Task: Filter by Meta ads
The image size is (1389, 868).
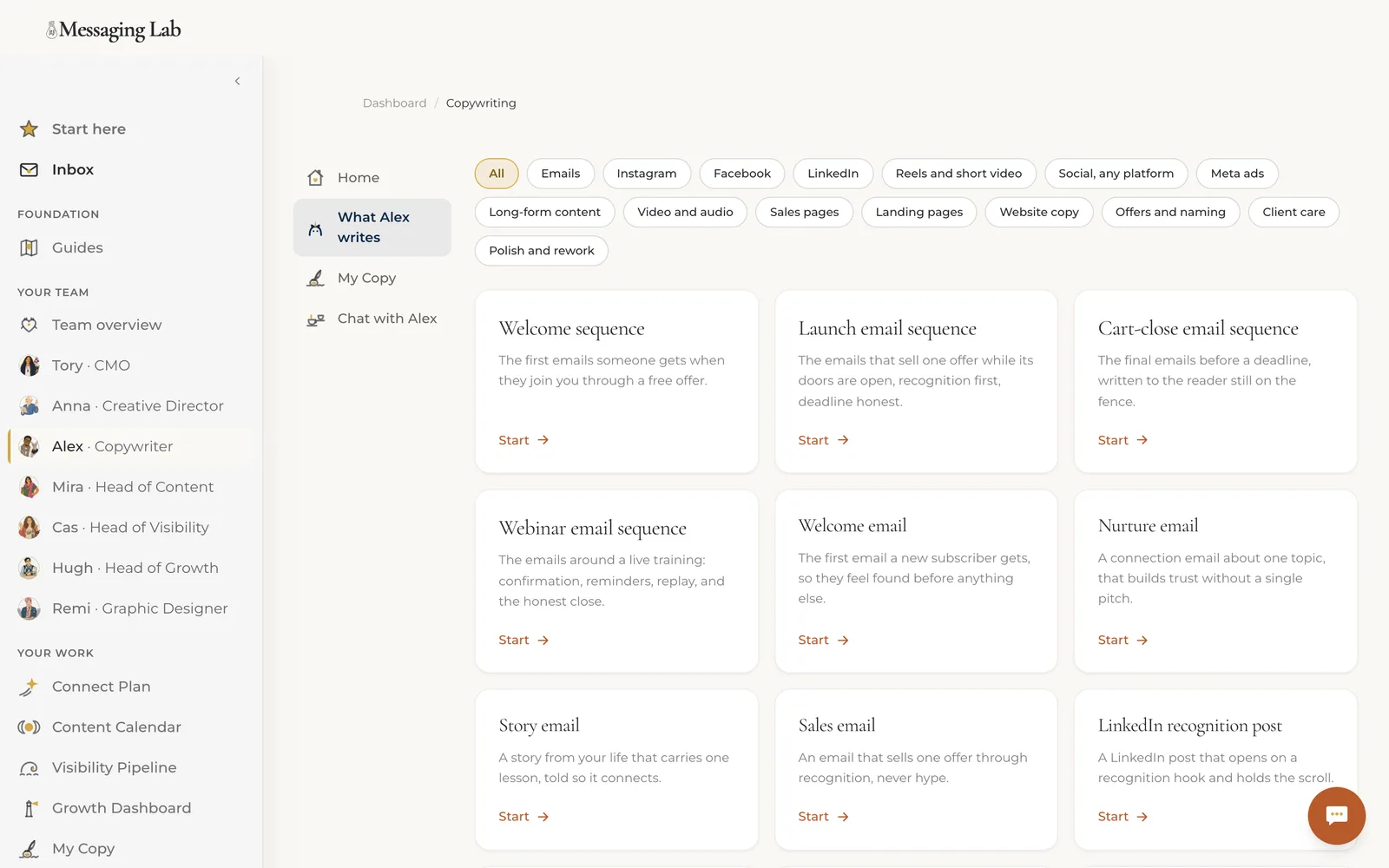Action: [x=1237, y=174]
